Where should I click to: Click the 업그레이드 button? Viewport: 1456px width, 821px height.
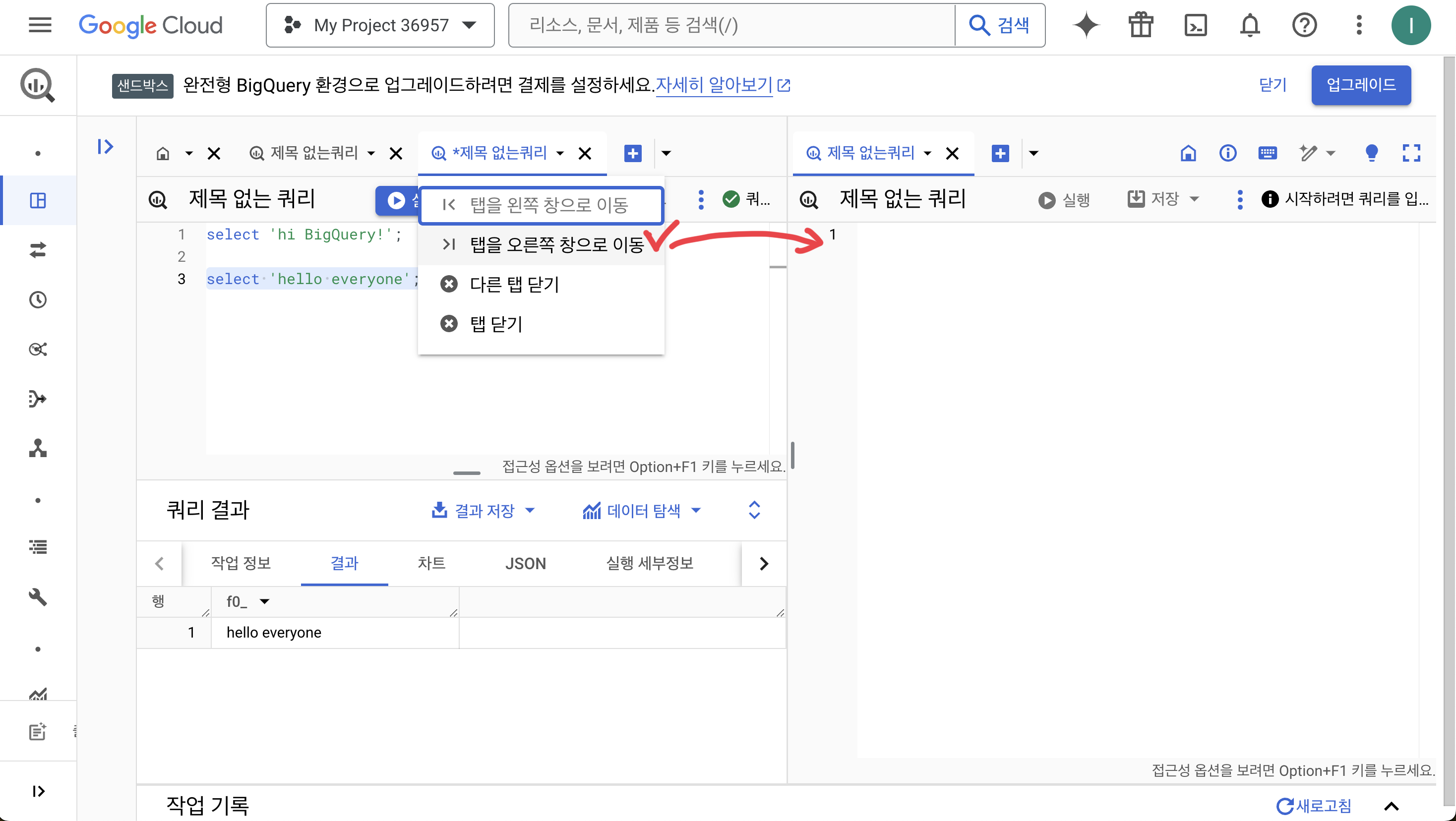pyautogui.click(x=1360, y=85)
